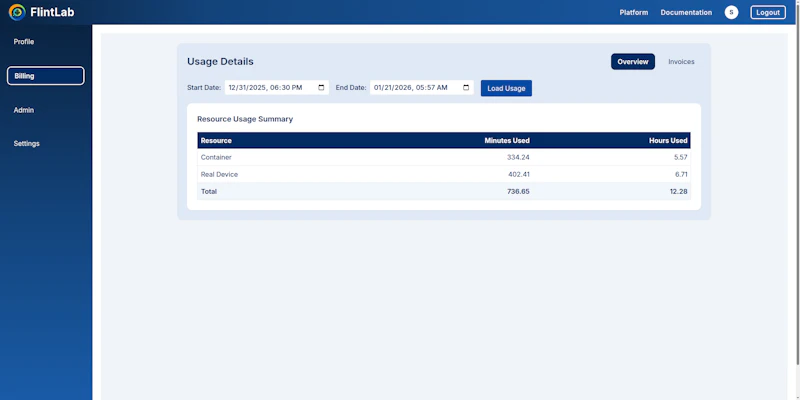The image size is (800, 400).
Task: Focus the End Date input field
Action: (421, 88)
